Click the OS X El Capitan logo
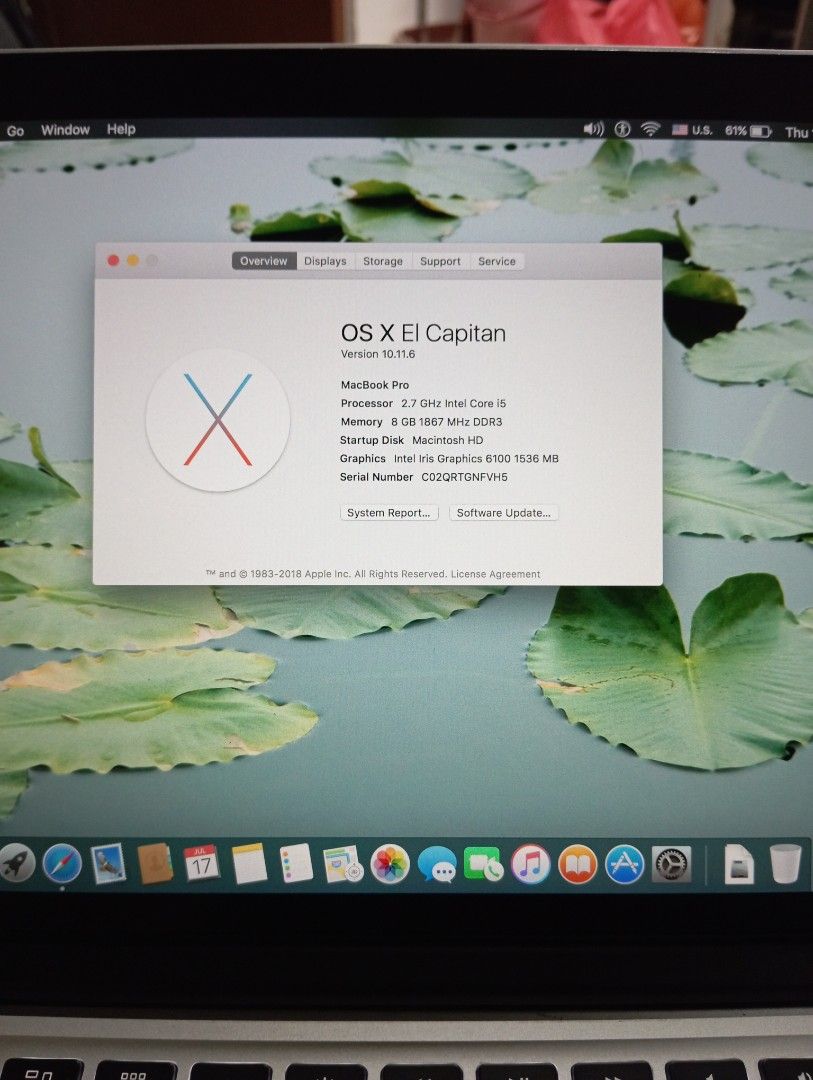 (x=218, y=419)
